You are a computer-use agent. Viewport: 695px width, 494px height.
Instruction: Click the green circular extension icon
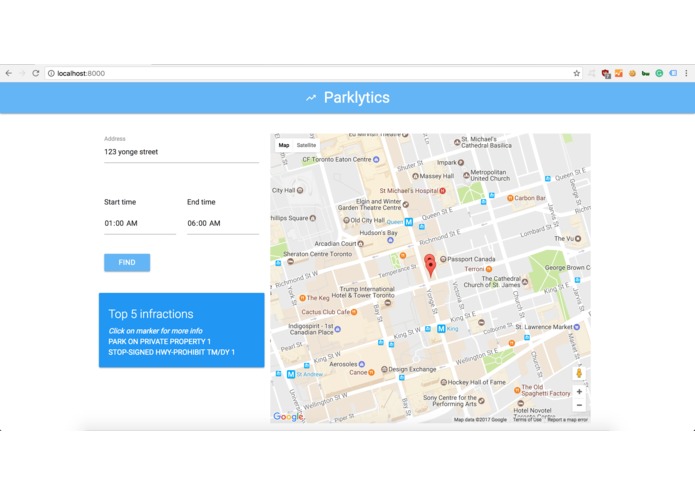click(659, 73)
